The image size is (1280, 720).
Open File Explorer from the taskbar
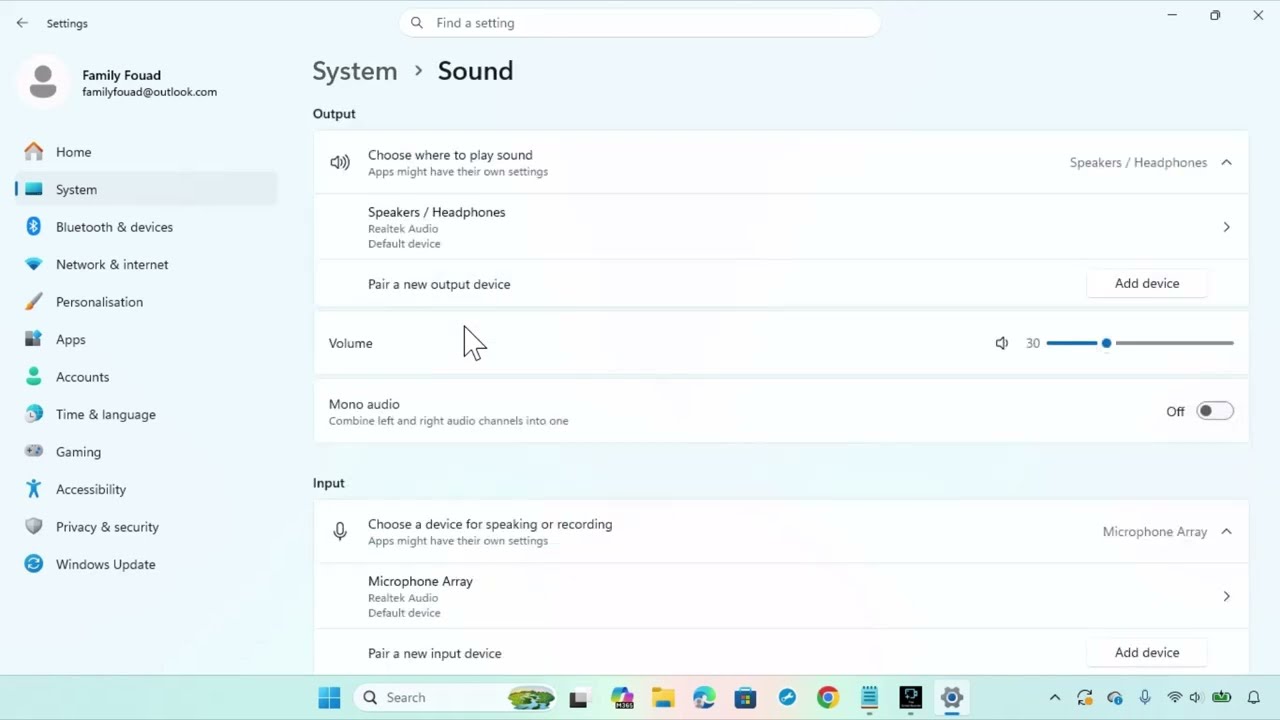(663, 698)
